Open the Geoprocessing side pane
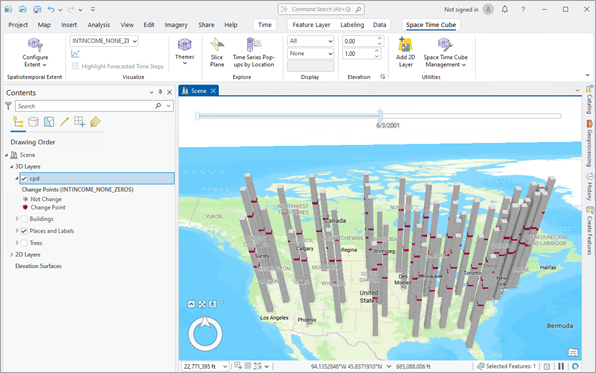The height and width of the screenshot is (373, 596). click(589, 144)
